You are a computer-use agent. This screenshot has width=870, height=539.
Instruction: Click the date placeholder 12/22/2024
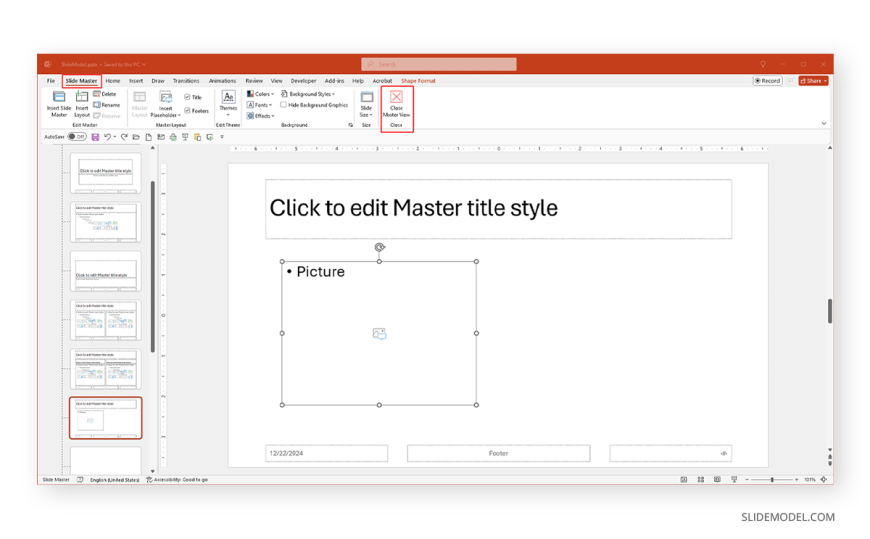point(326,454)
